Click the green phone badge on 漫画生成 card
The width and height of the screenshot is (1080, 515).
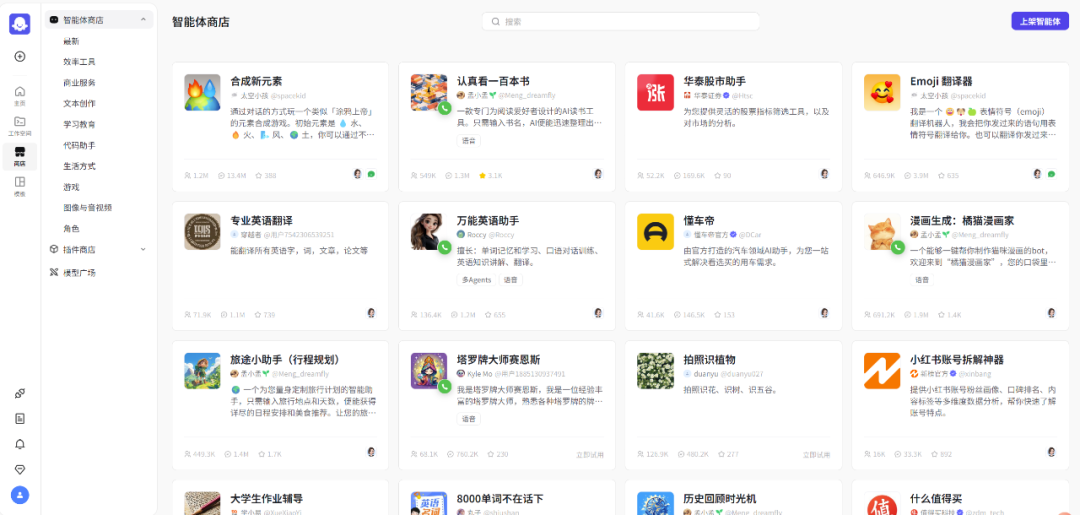[897, 247]
